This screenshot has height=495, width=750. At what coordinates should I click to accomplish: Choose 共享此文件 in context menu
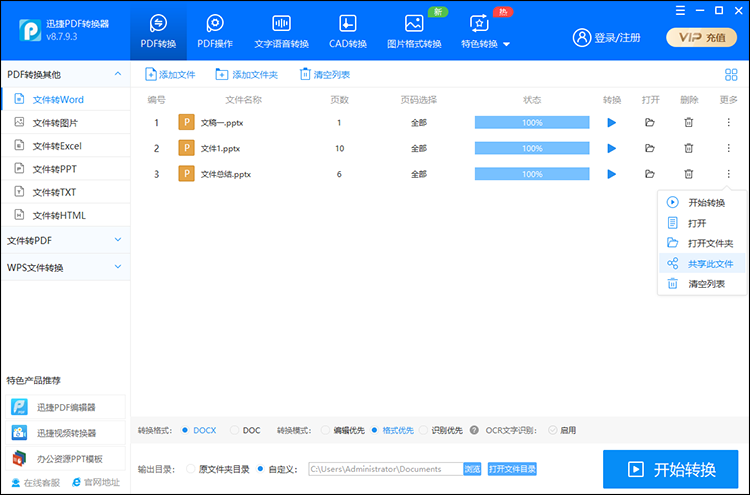point(702,264)
